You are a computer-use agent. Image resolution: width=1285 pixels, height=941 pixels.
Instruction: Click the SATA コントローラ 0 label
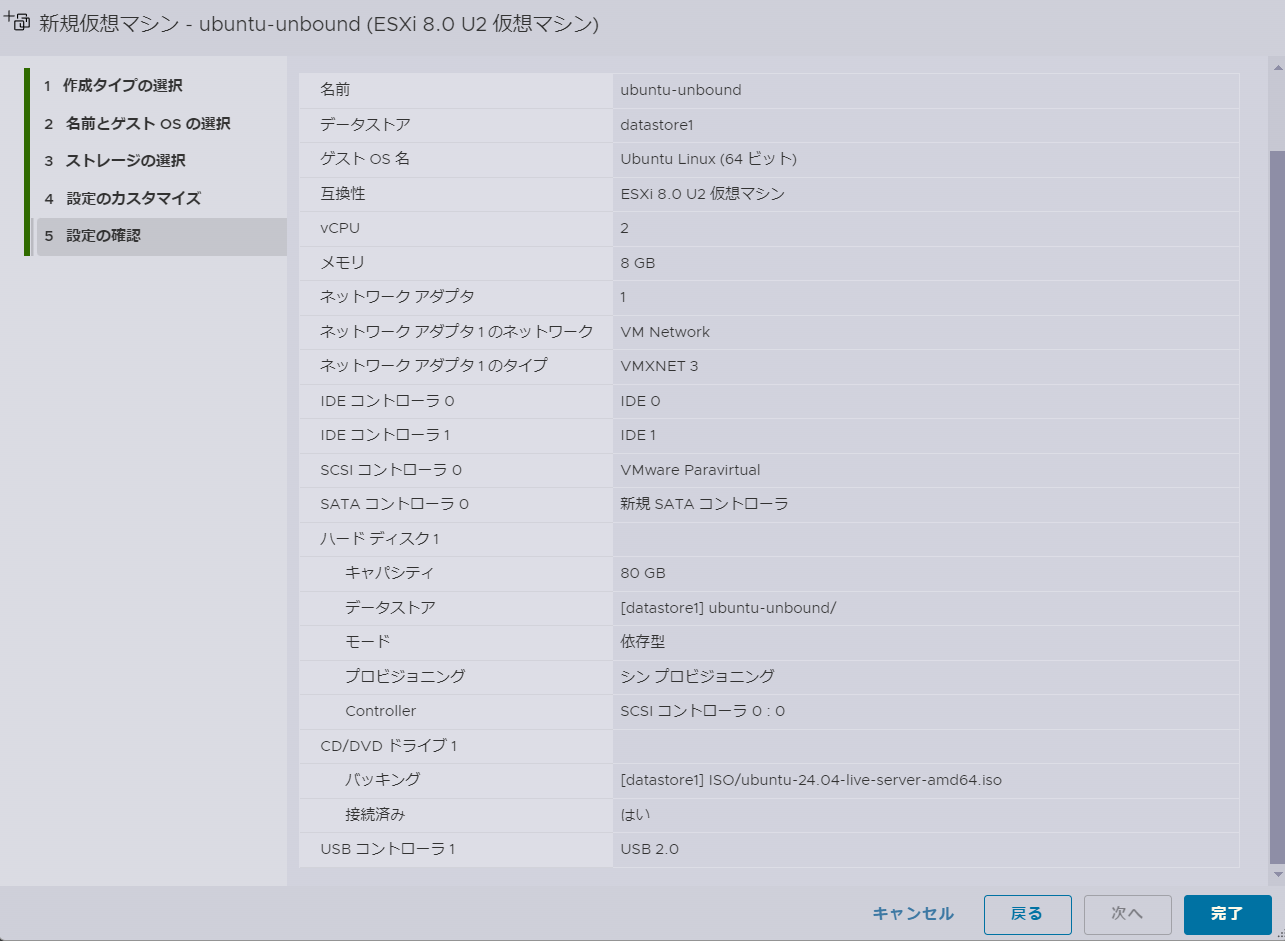pos(394,504)
